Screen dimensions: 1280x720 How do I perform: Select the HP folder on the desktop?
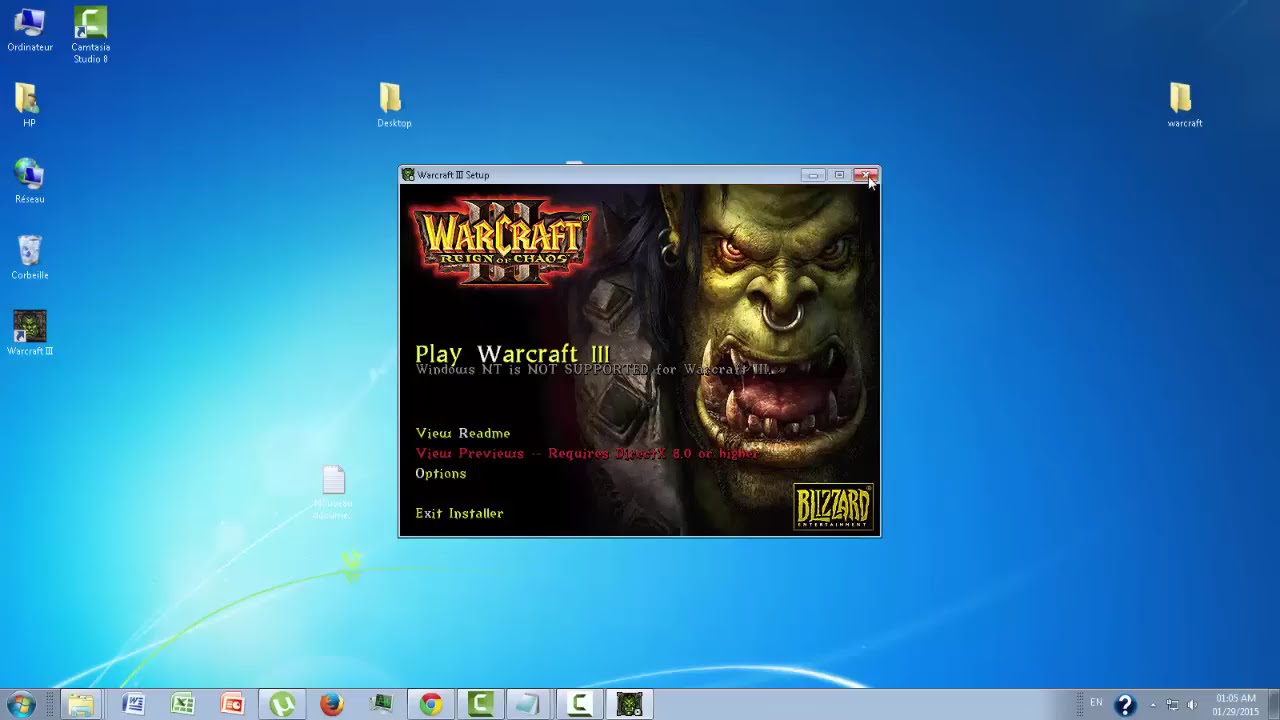29,105
